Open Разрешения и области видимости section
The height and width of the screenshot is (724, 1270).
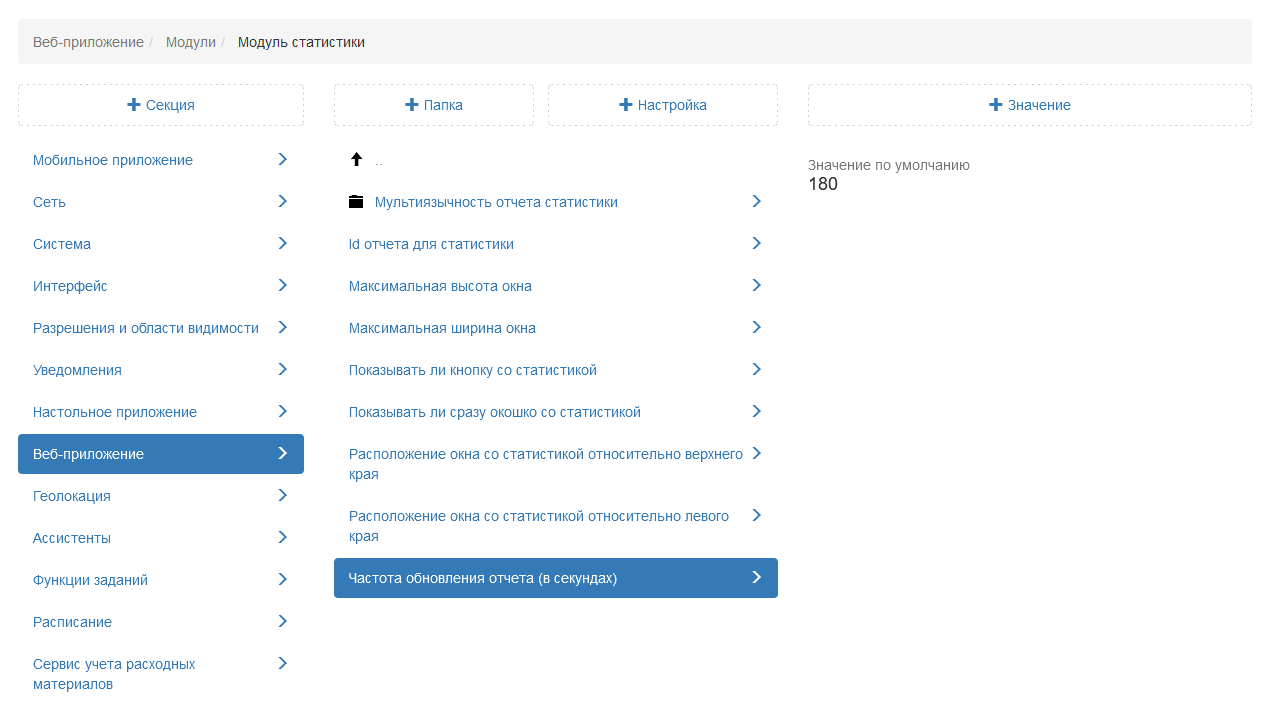pos(146,328)
